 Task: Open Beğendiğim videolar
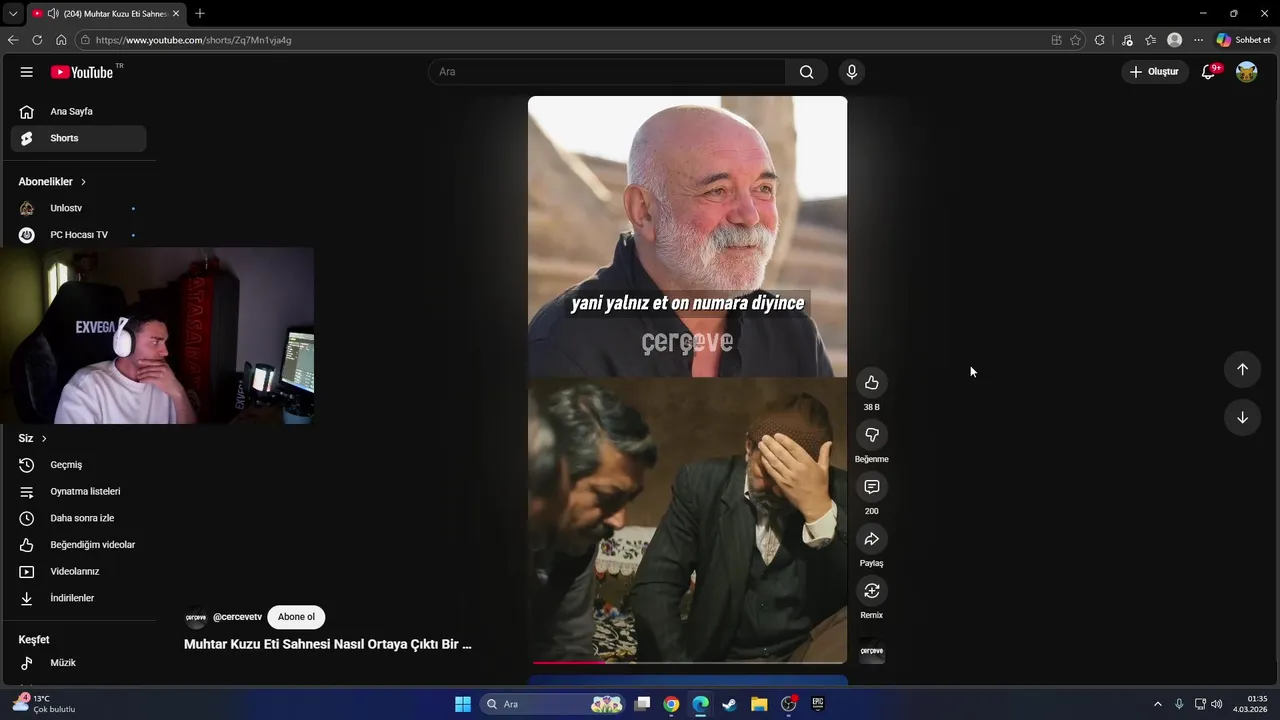(78, 545)
